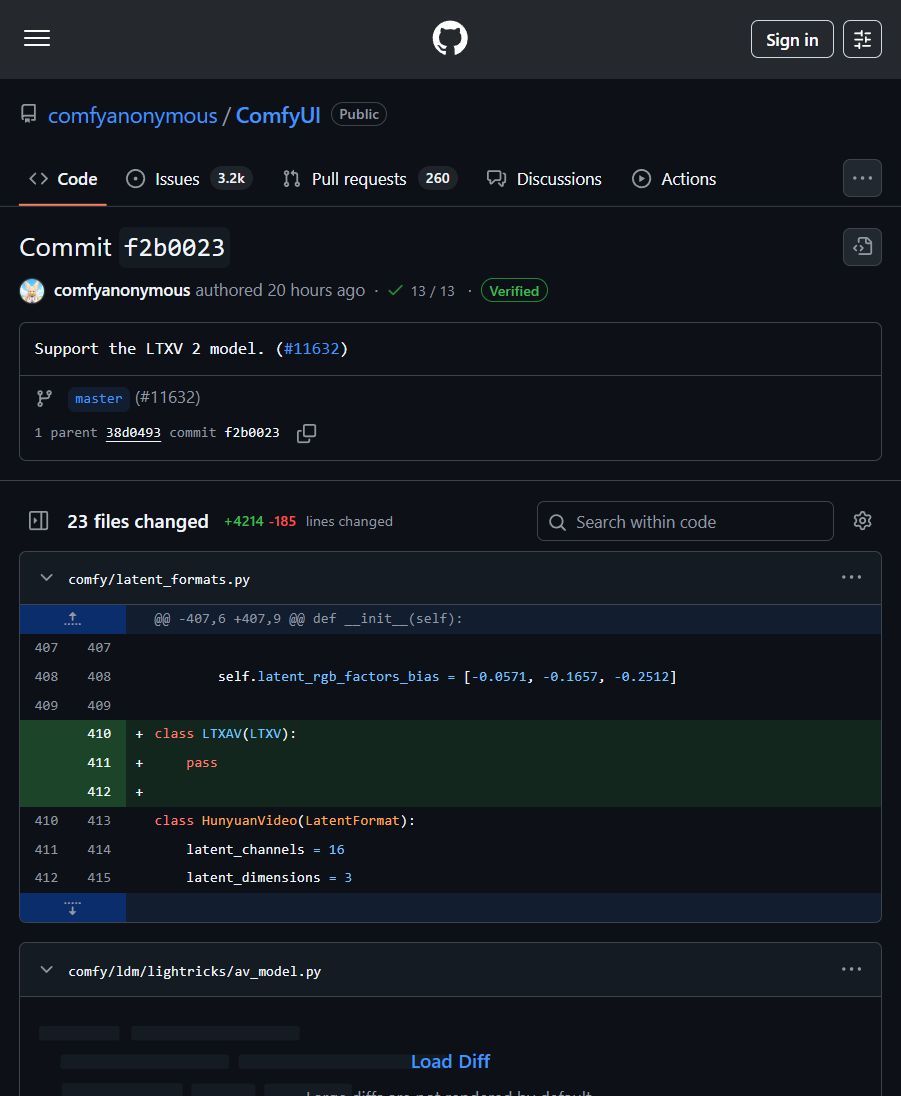
Task: Expand diff lines downward below line 415
Action: [x=73, y=908]
